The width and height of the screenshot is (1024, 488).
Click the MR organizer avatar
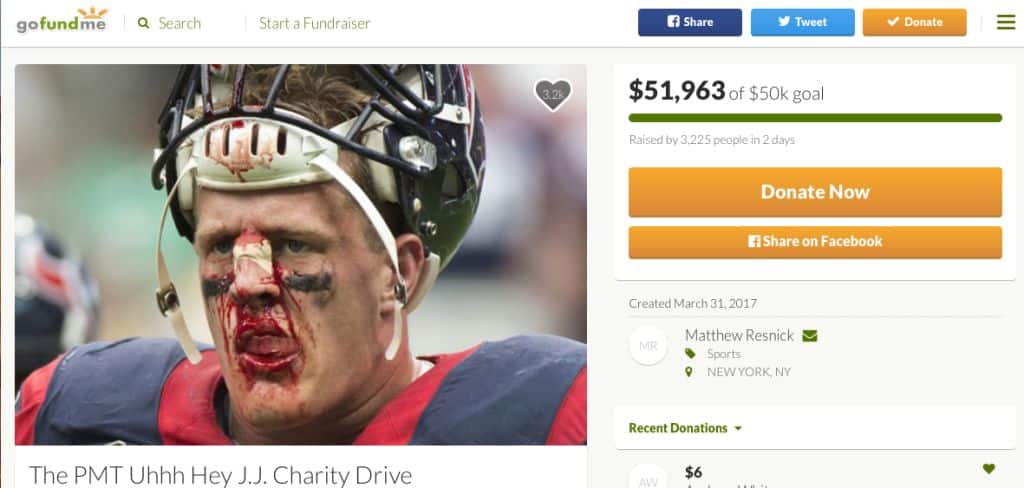[x=648, y=346]
